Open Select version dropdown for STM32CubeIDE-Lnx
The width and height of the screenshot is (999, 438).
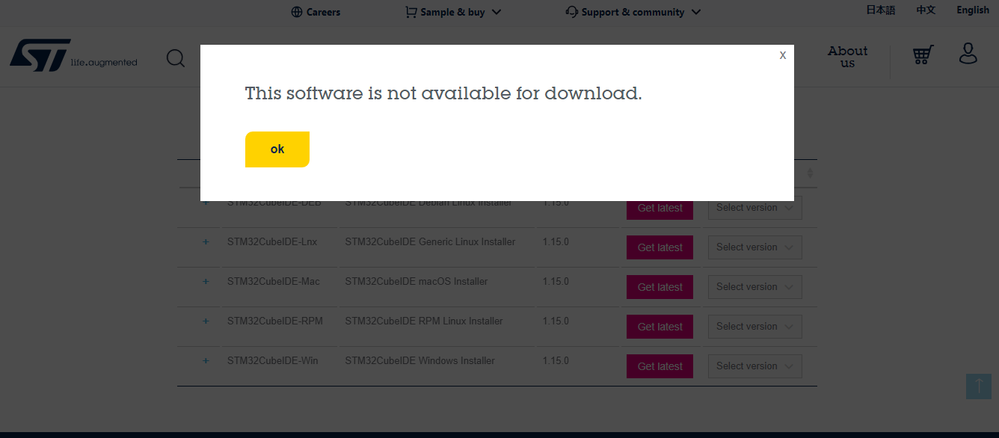click(755, 247)
